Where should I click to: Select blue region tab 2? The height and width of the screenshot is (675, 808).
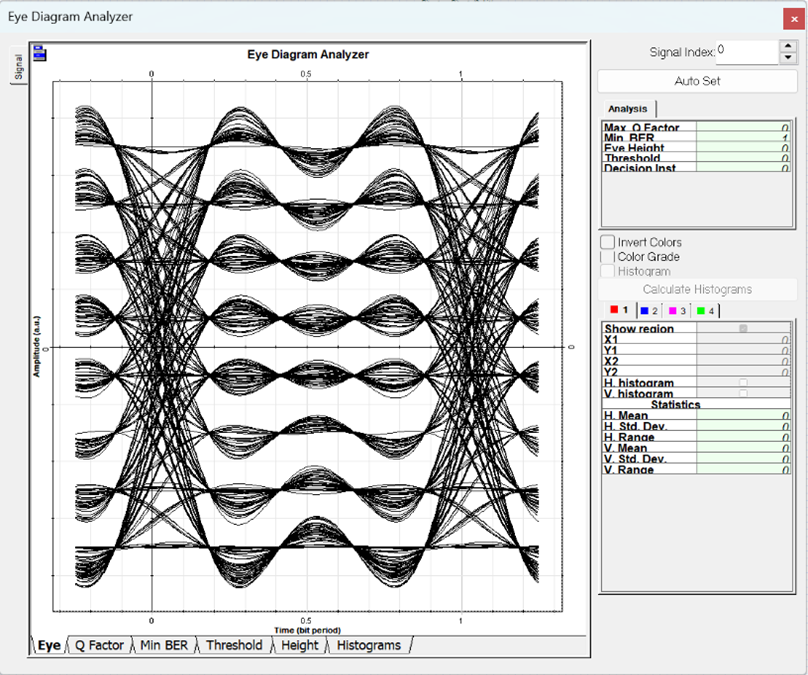coord(649,311)
